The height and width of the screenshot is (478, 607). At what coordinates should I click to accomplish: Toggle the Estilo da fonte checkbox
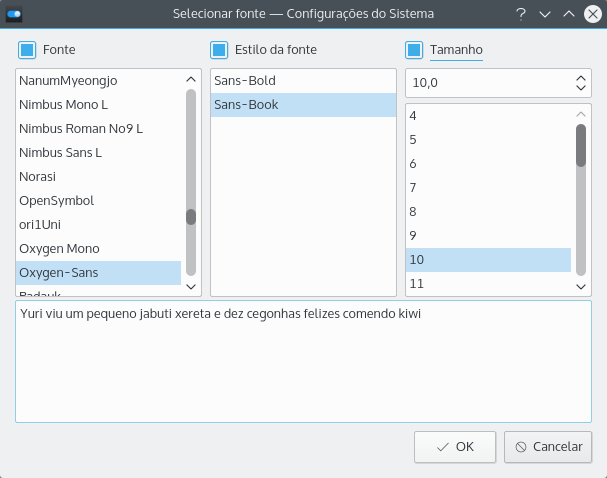pos(219,49)
